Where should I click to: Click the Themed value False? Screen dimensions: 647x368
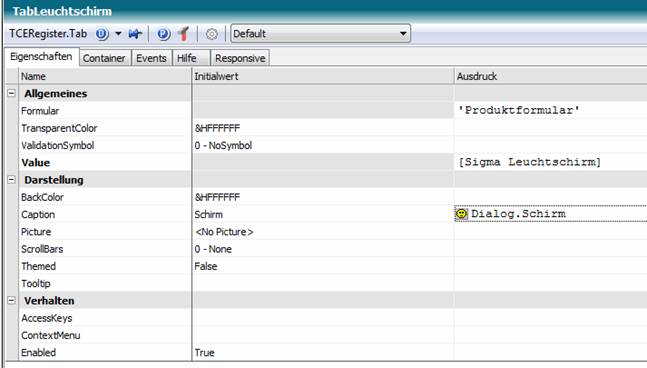(205, 267)
